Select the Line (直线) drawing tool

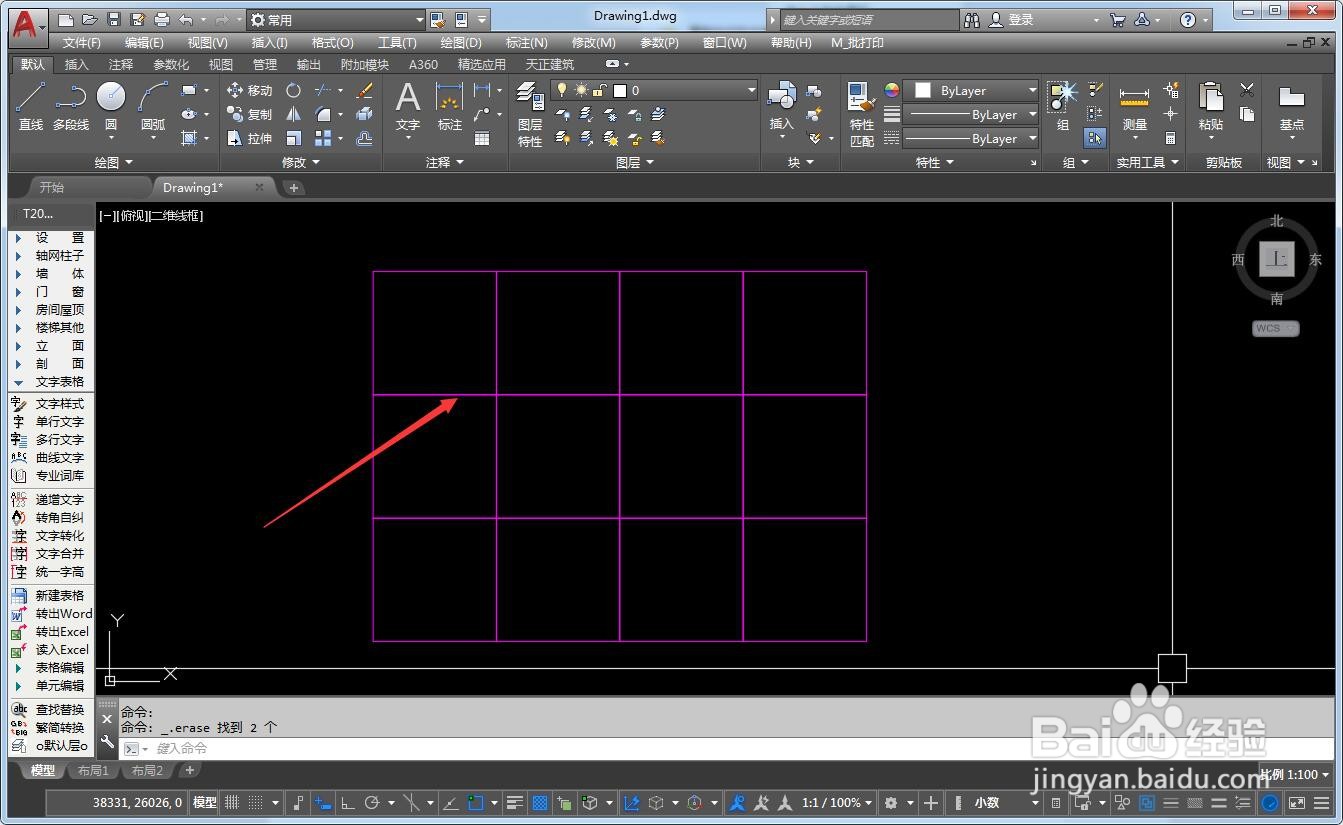click(x=31, y=106)
